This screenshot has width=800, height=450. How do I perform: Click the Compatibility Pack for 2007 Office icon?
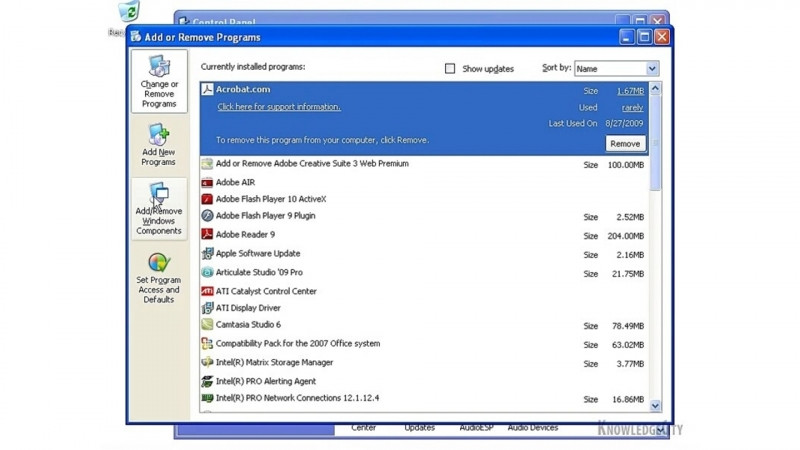[x=207, y=344]
